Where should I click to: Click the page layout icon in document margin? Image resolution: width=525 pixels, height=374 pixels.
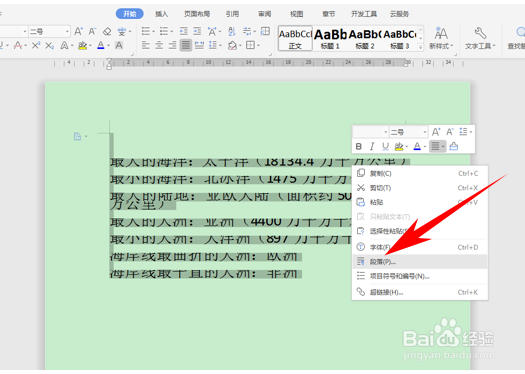click(77, 136)
